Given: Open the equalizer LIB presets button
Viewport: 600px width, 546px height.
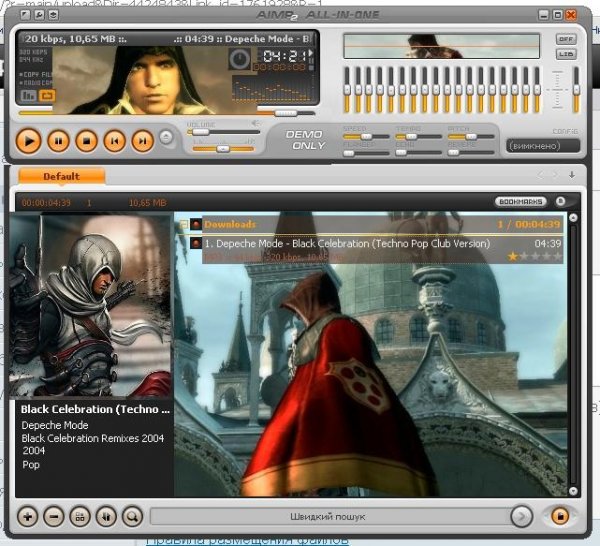Looking at the screenshot, I should point(566,54).
